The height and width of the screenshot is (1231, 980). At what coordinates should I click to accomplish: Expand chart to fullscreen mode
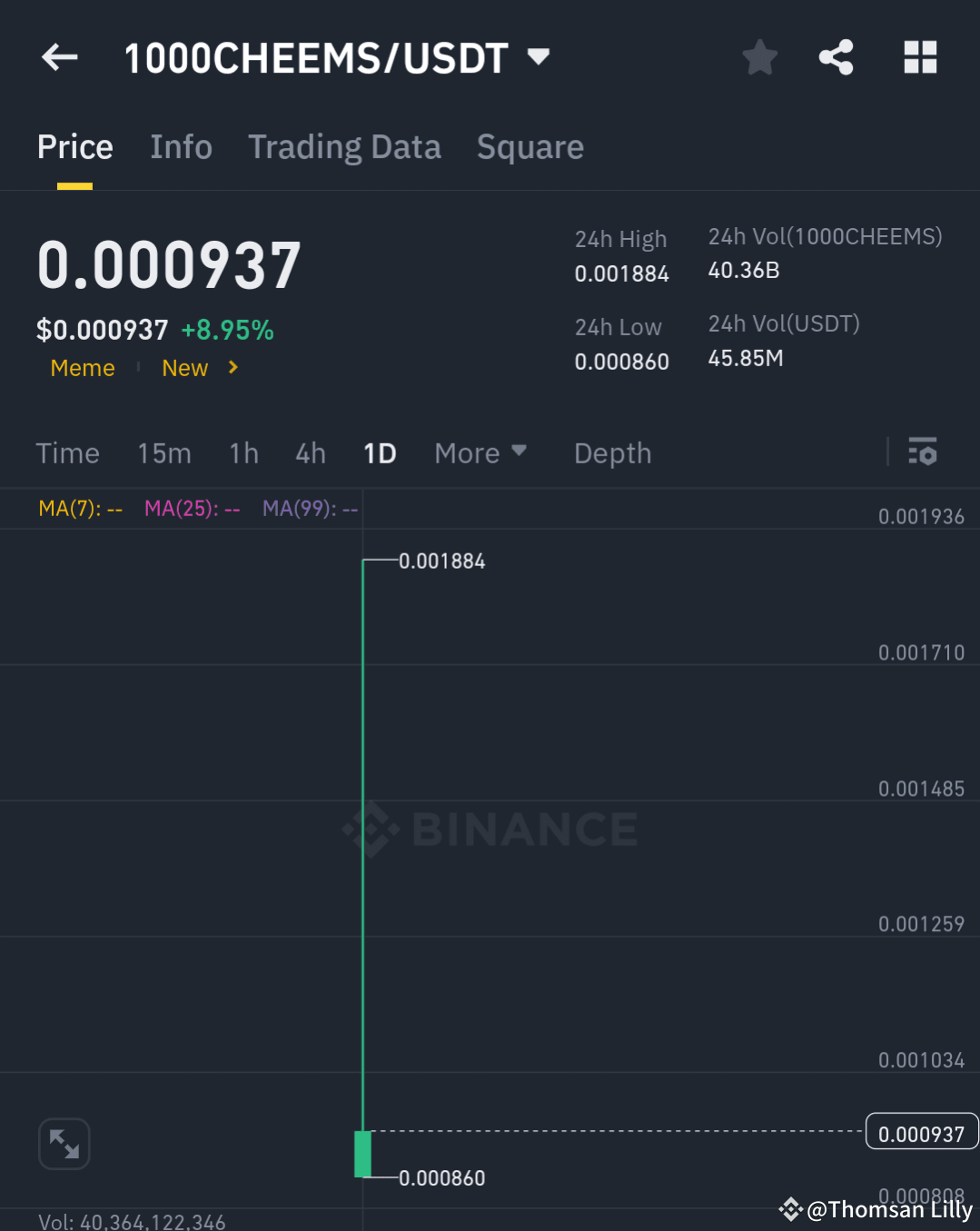(x=64, y=1144)
